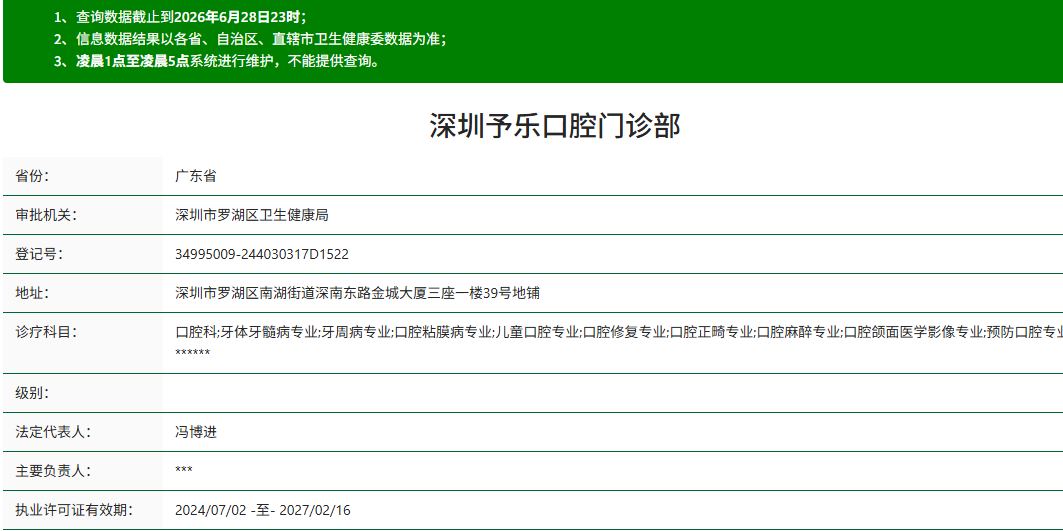The image size is (1063, 531).
Task: Click the *** masked 主要负责人 value
Action: 184,470
